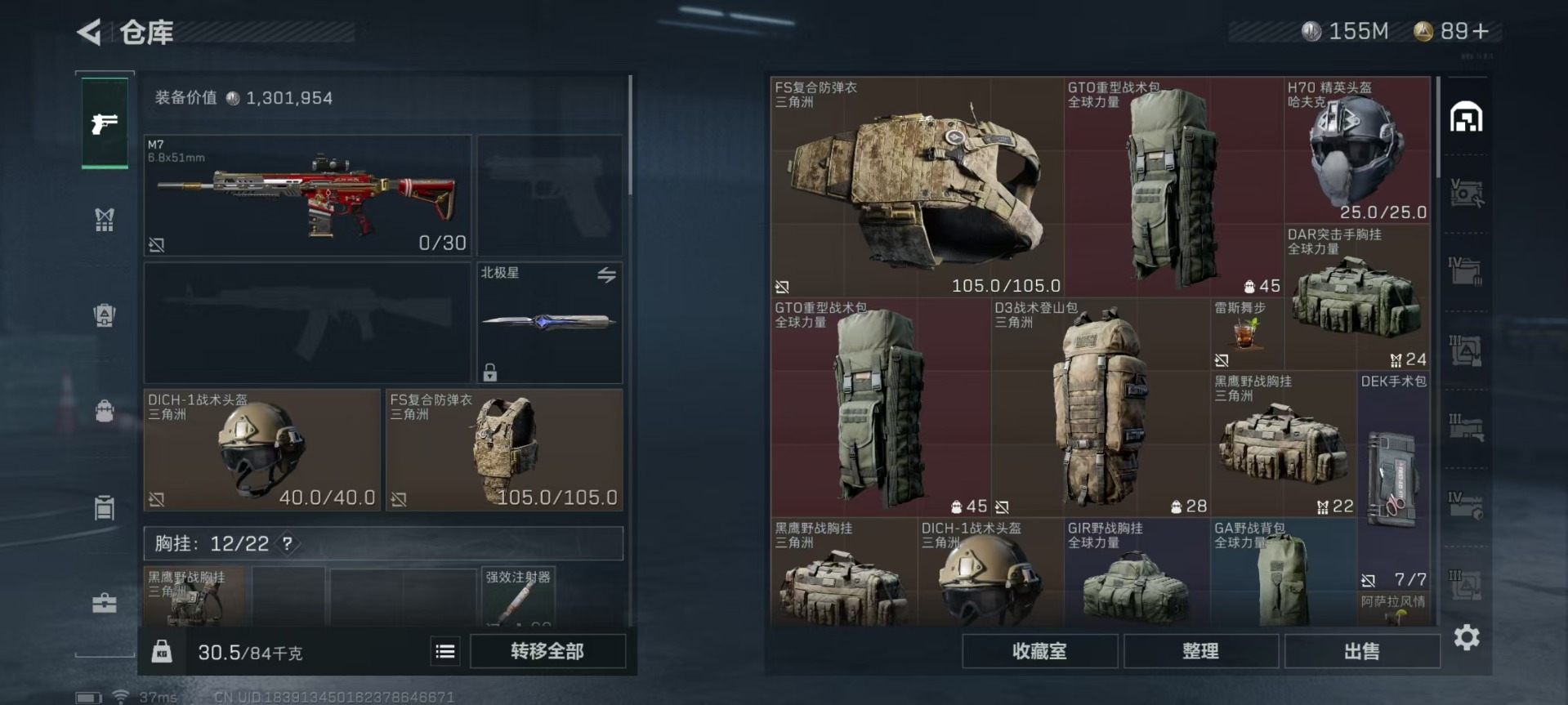
Task: Click the 转移全部 button
Action: tap(547, 651)
